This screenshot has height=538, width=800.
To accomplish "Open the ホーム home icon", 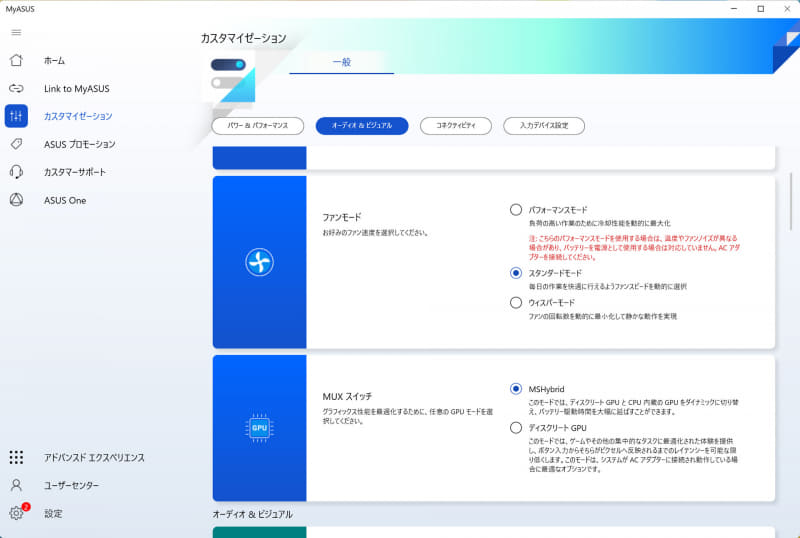I will (16, 60).
